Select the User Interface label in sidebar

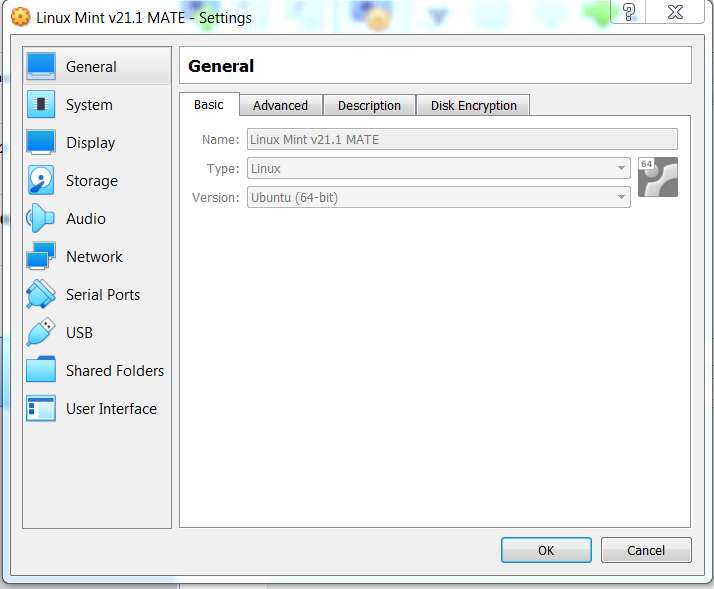click(x=111, y=409)
